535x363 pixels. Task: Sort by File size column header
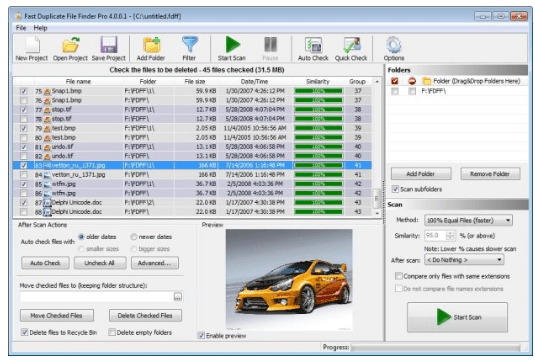[195, 82]
